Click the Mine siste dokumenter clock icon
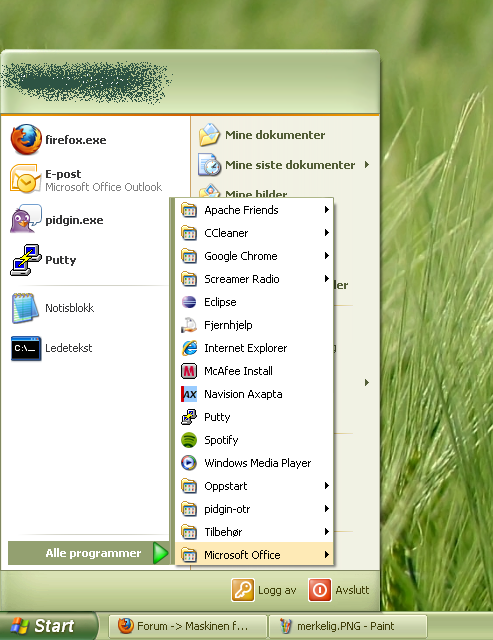 click(209, 164)
